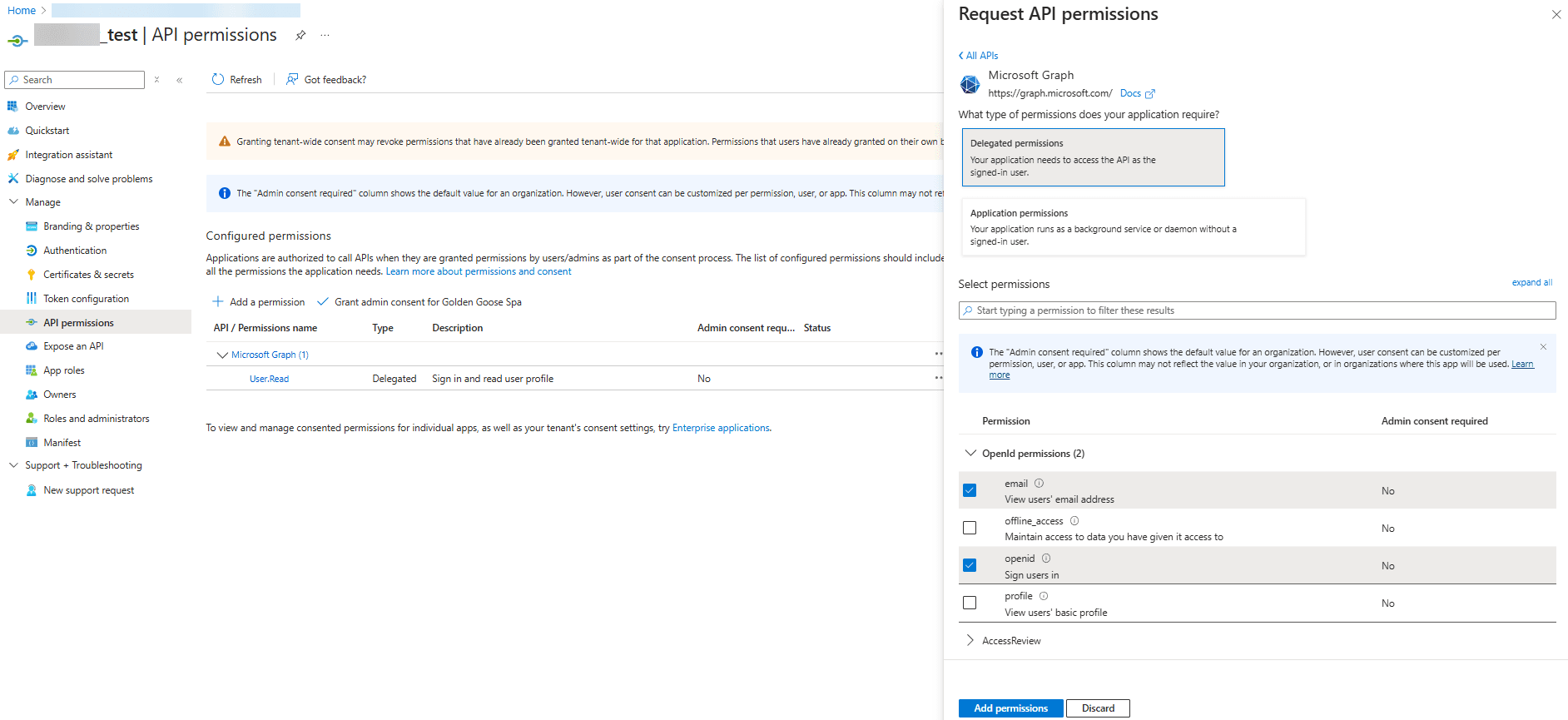
Task: Click Home breadcrumb link
Action: [x=22, y=10]
